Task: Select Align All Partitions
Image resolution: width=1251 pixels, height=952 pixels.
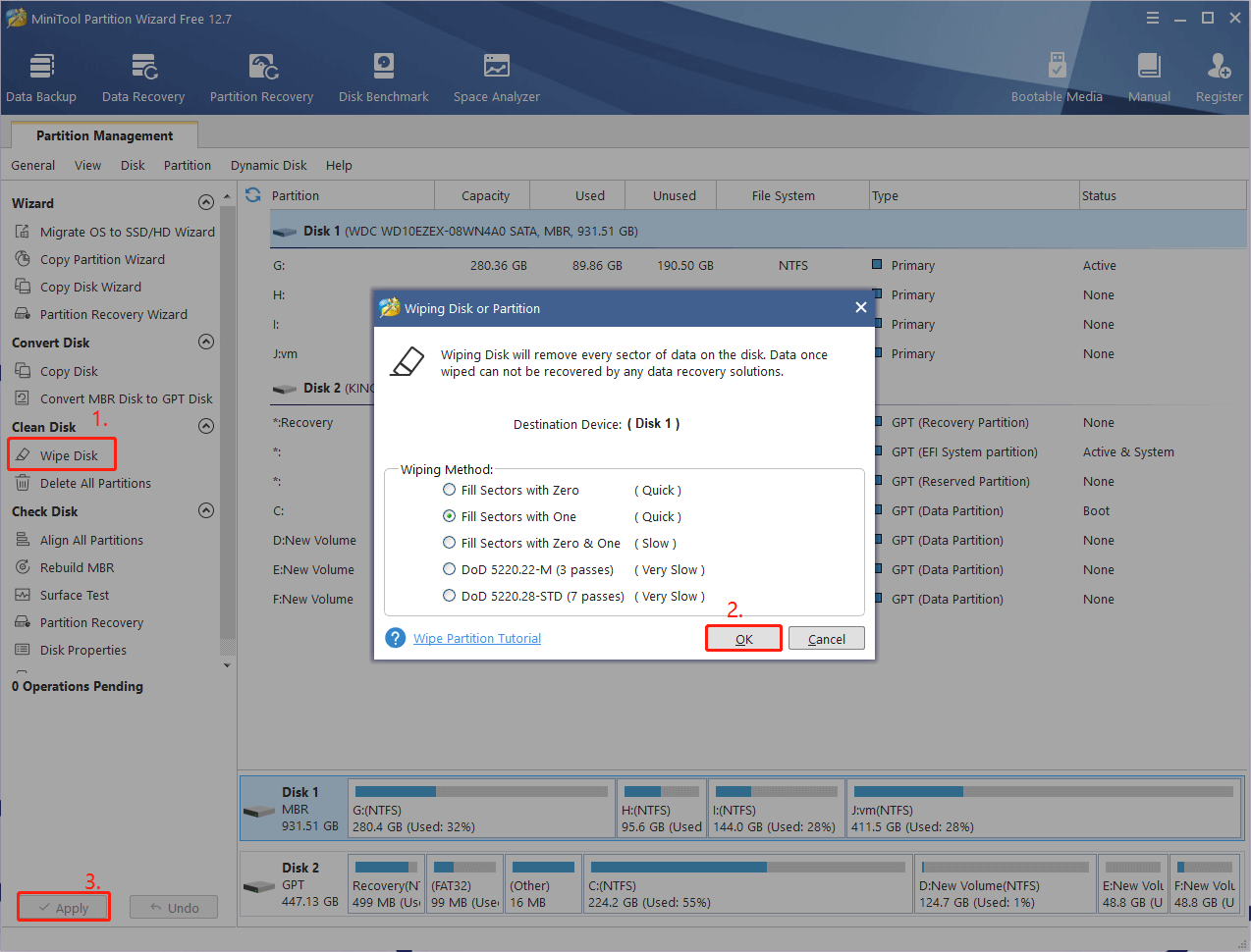Action: [x=79, y=540]
